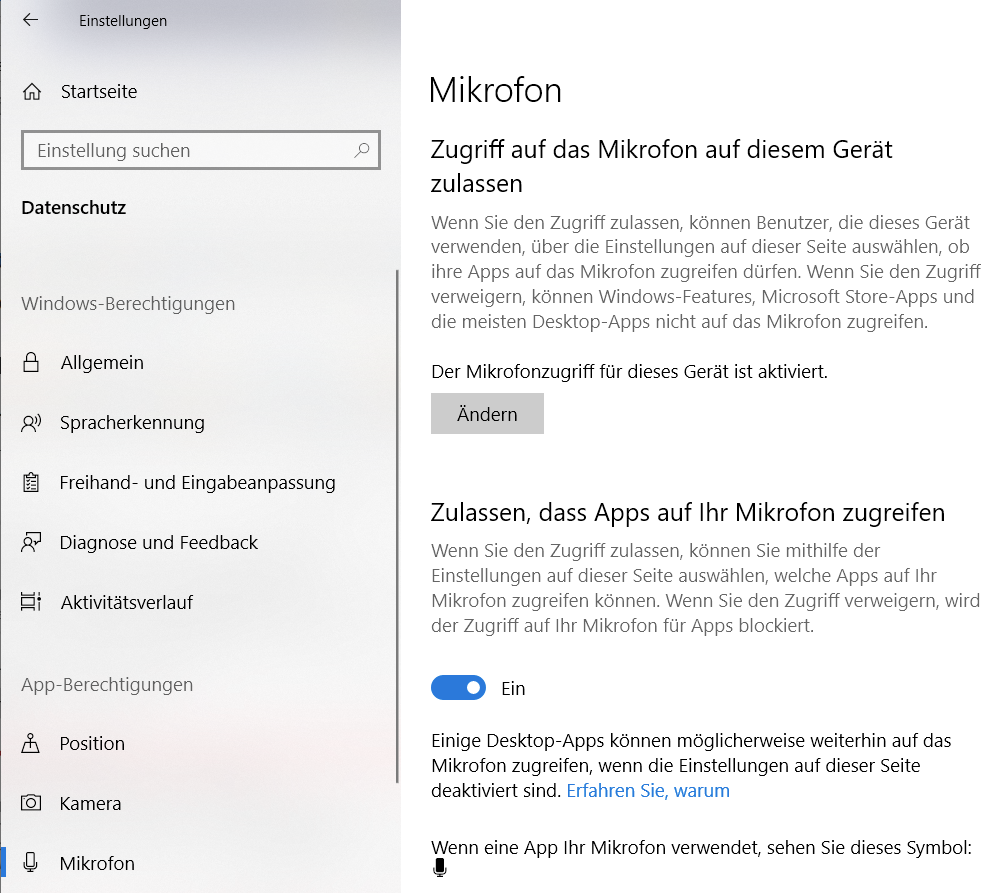The height and width of the screenshot is (893, 997).
Task: Click the Kamera camera icon
Action: 31,803
